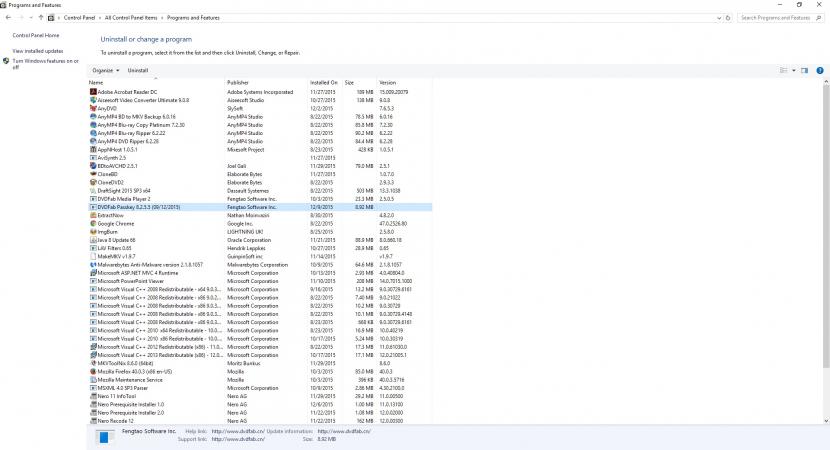This screenshot has width=830, height=450.
Task: Sort list by Installed On column
Action: click(323, 82)
